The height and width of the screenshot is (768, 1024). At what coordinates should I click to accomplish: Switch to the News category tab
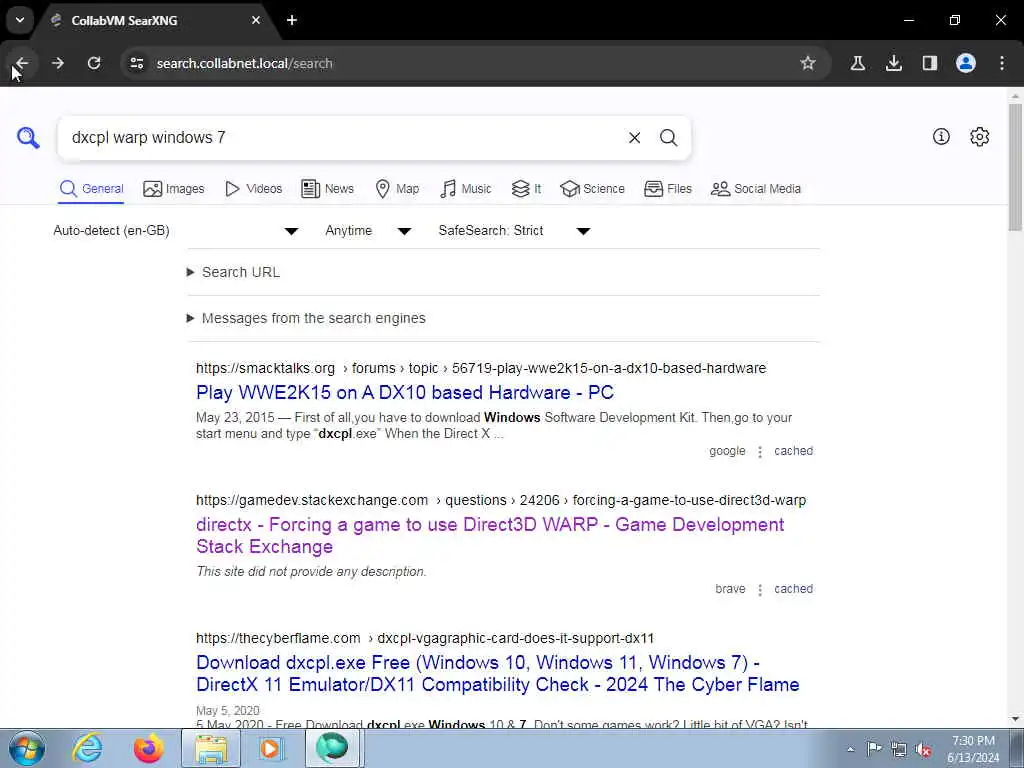click(327, 189)
